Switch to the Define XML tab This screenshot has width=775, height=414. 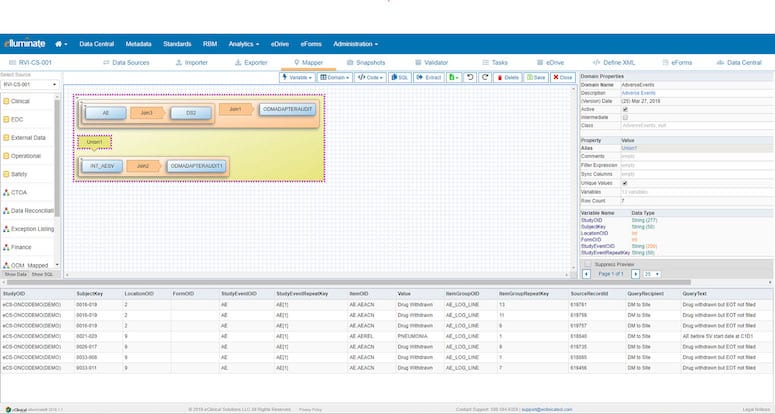(x=613, y=63)
